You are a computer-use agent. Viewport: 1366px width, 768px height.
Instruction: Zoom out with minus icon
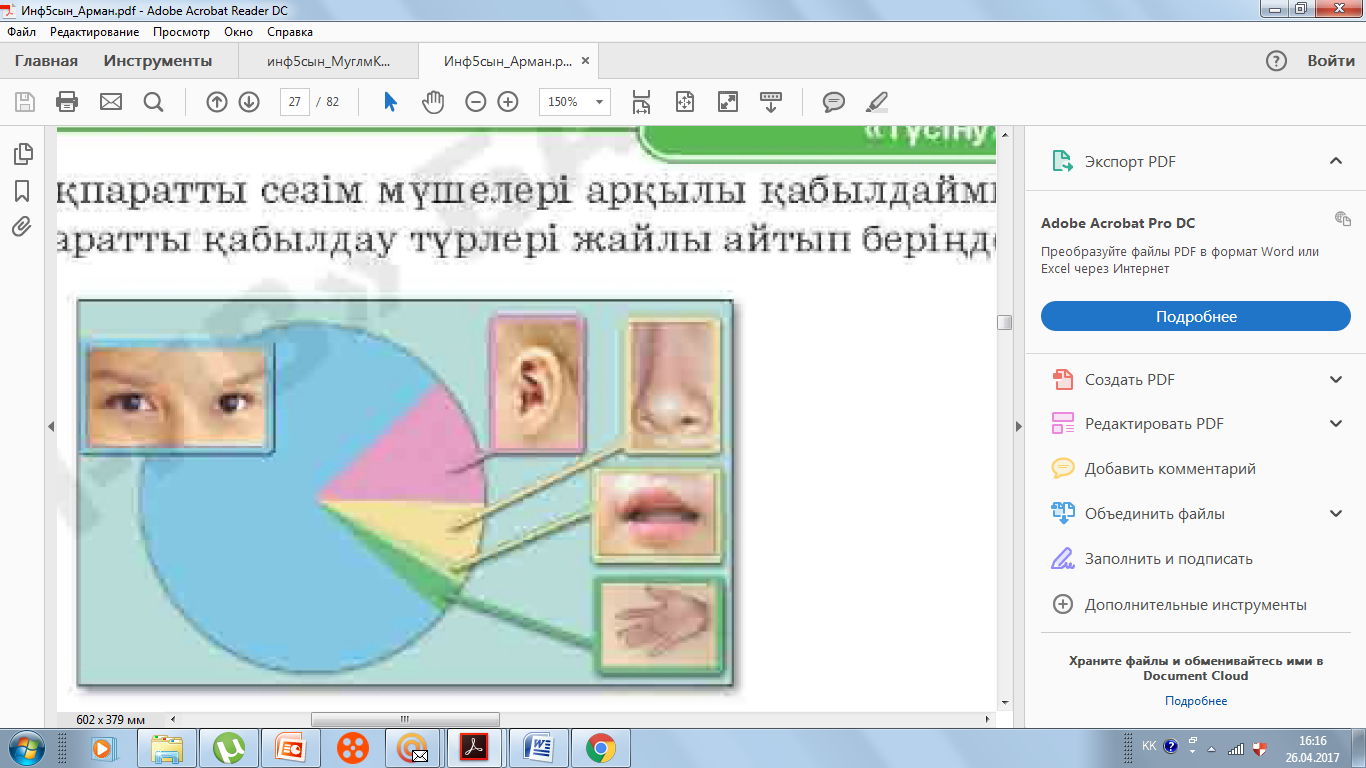pyautogui.click(x=476, y=102)
